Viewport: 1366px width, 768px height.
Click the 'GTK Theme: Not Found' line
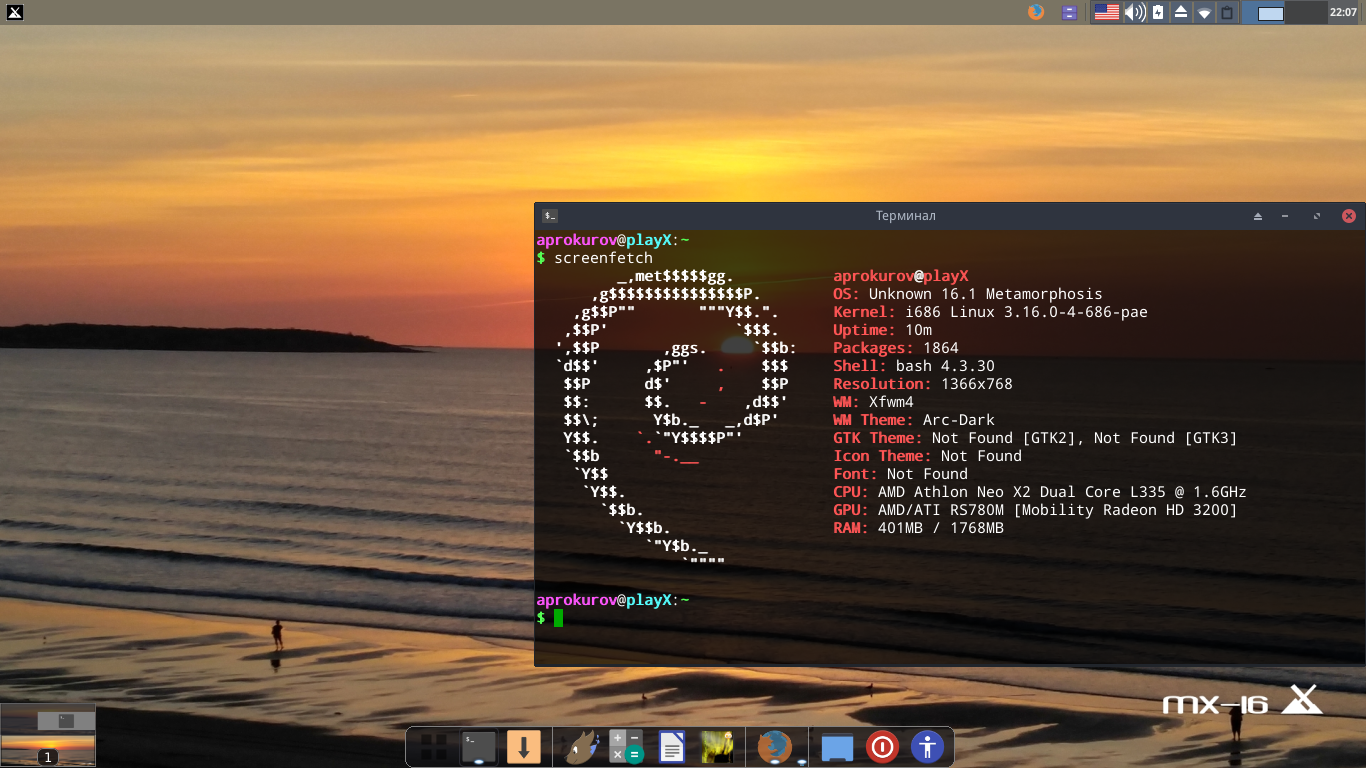(1035, 438)
